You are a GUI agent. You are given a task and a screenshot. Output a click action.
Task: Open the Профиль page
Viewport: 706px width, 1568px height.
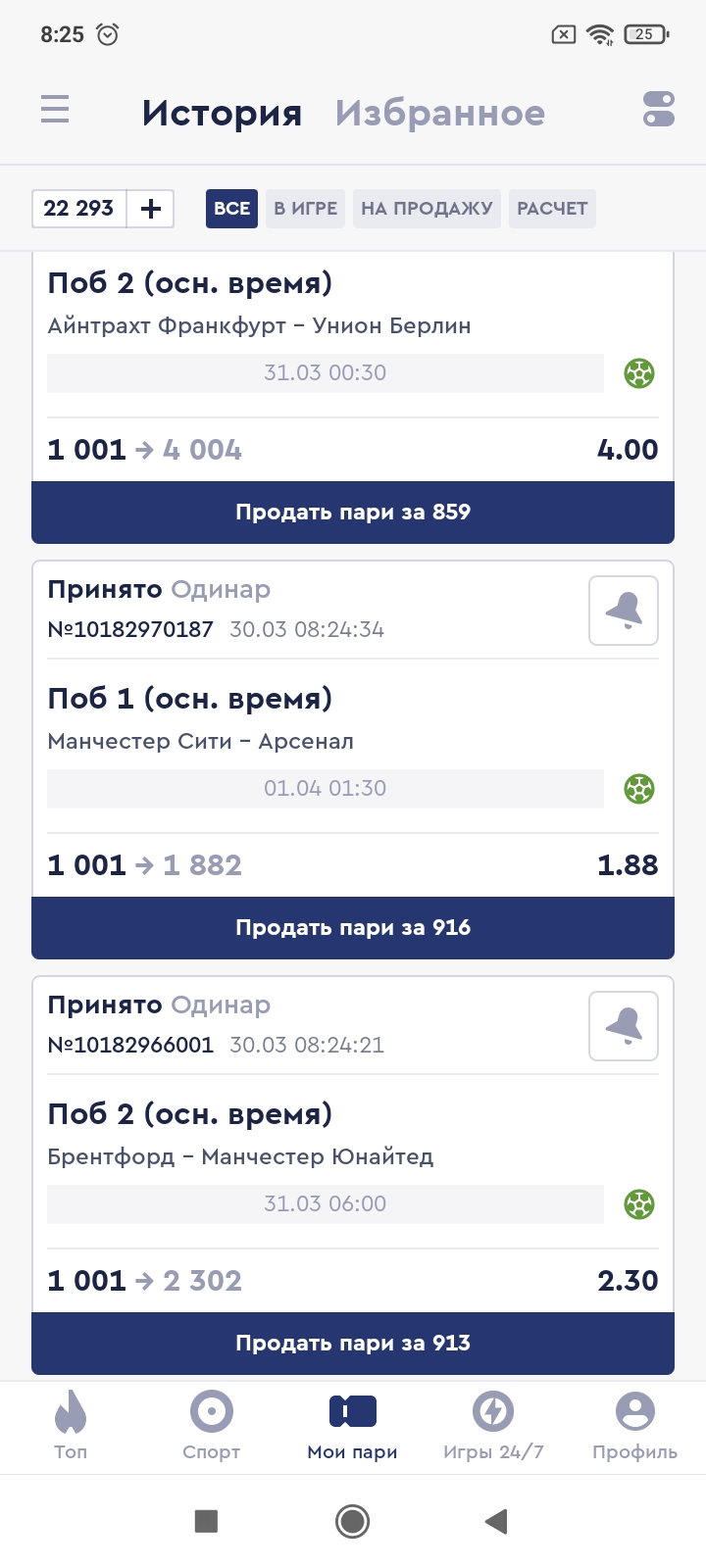coord(634,1426)
